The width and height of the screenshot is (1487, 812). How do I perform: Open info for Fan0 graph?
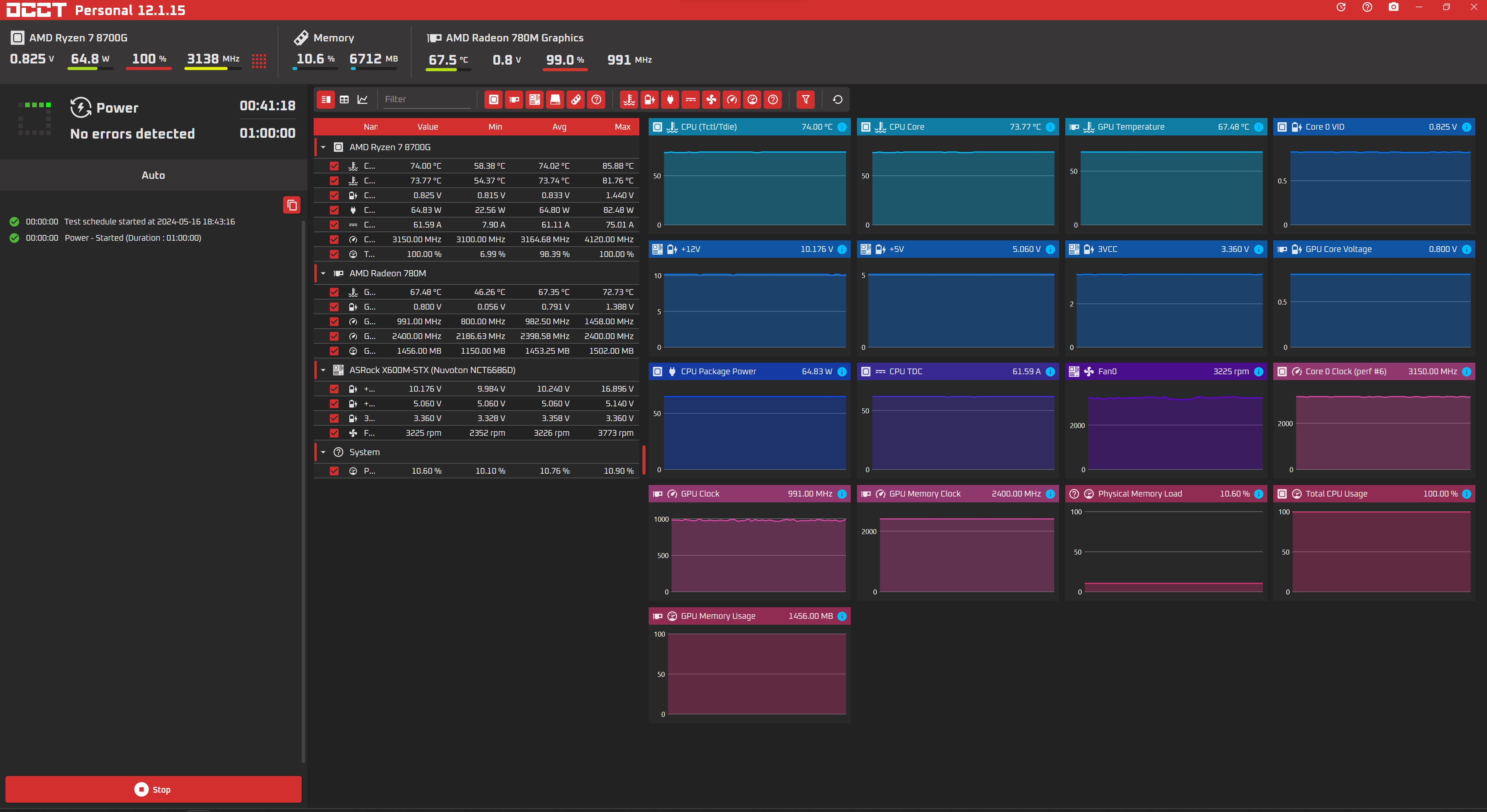1259,372
